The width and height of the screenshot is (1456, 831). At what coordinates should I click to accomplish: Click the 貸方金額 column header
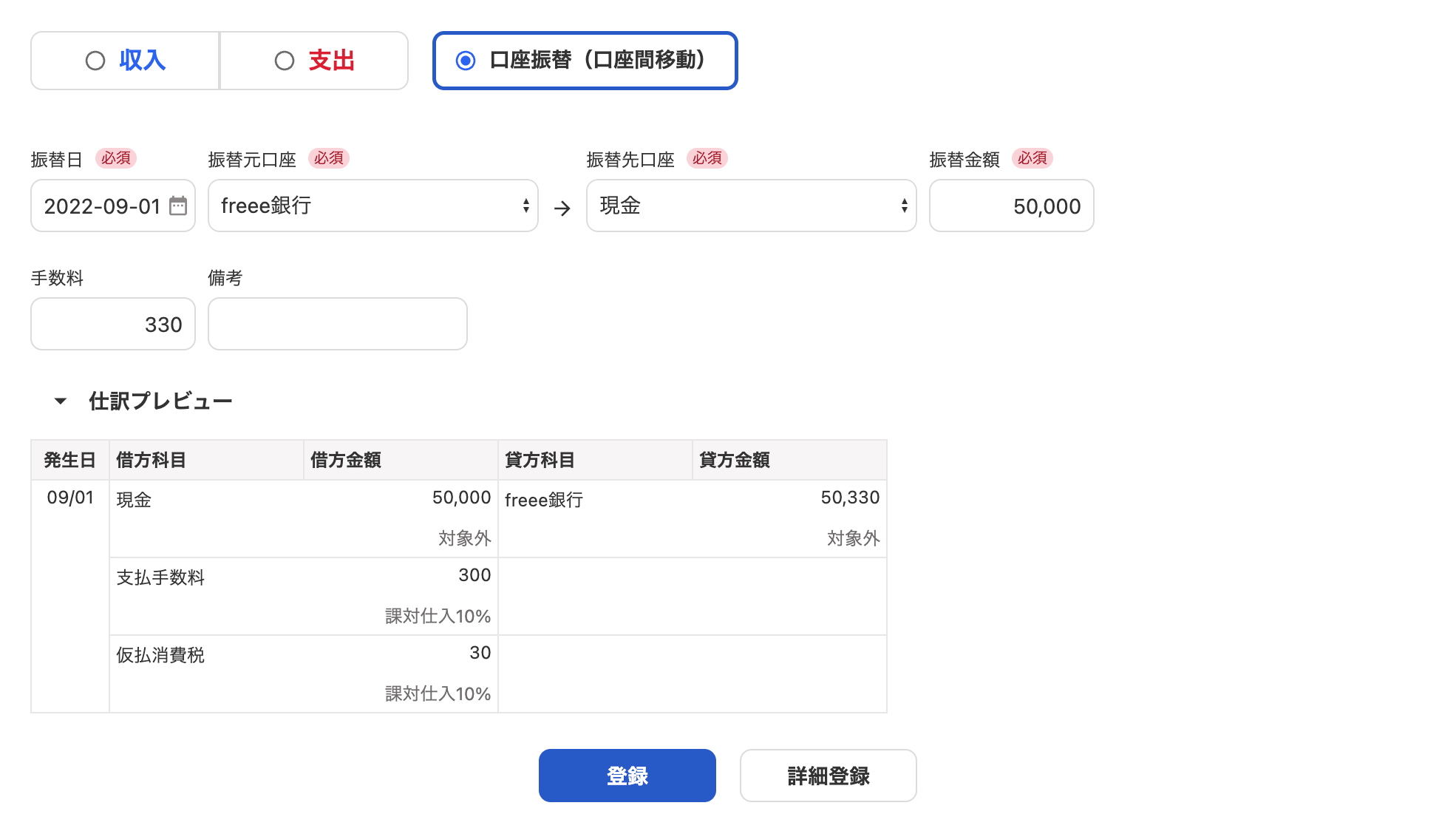tap(789, 460)
